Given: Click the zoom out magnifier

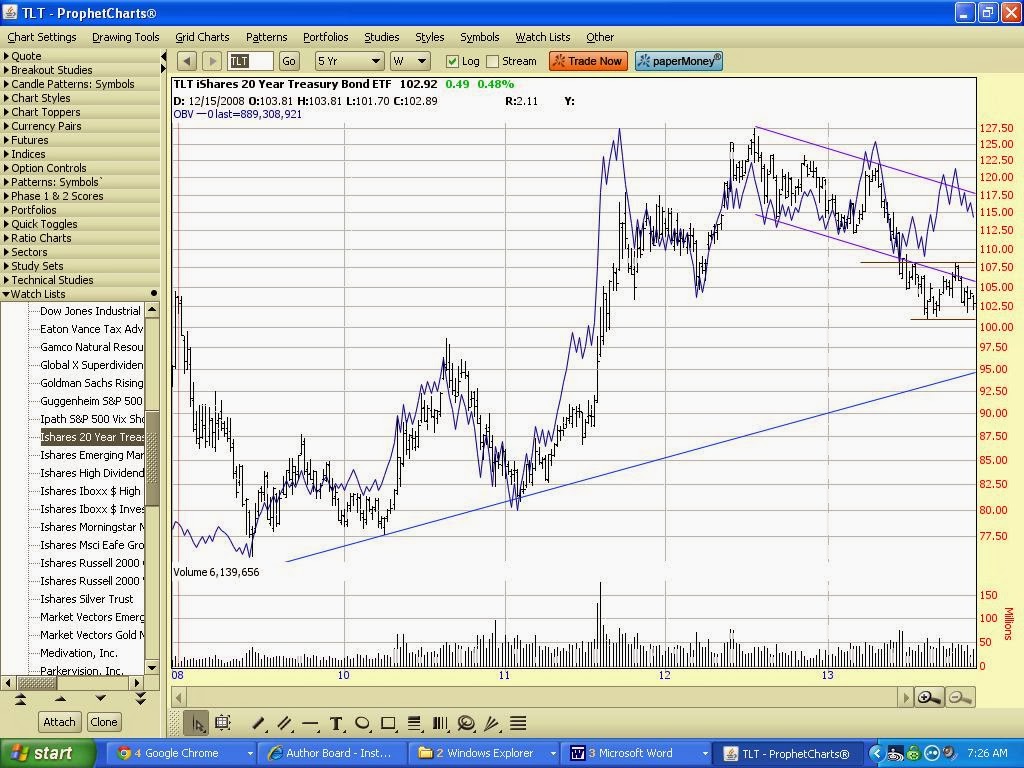Looking at the screenshot, I should [x=959, y=697].
